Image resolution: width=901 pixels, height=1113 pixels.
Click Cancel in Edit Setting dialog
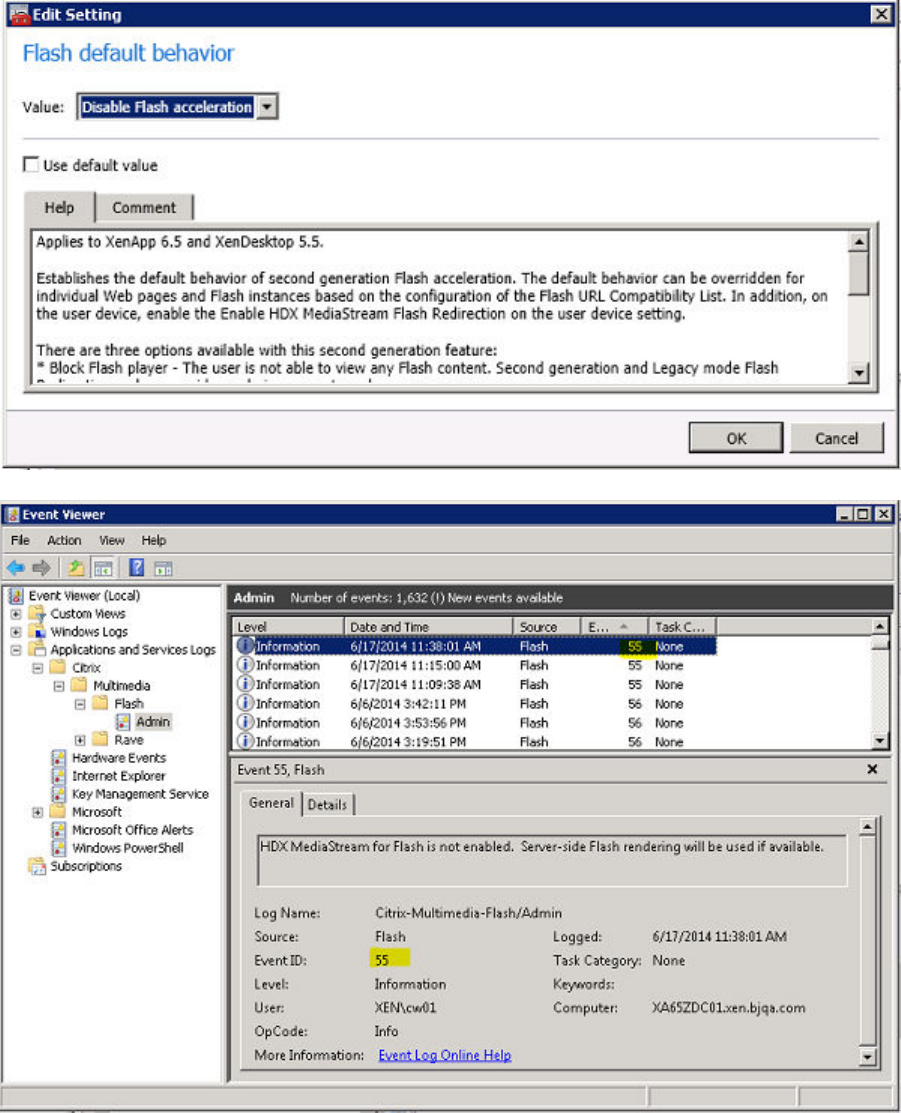[836, 438]
